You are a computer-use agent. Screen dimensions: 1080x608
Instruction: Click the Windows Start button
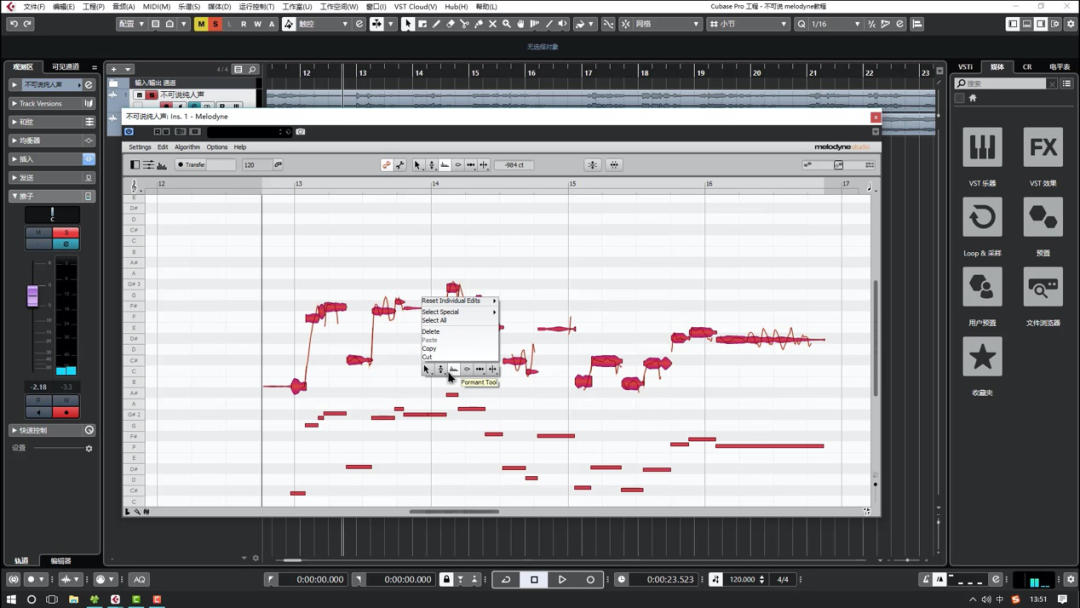coord(11,600)
